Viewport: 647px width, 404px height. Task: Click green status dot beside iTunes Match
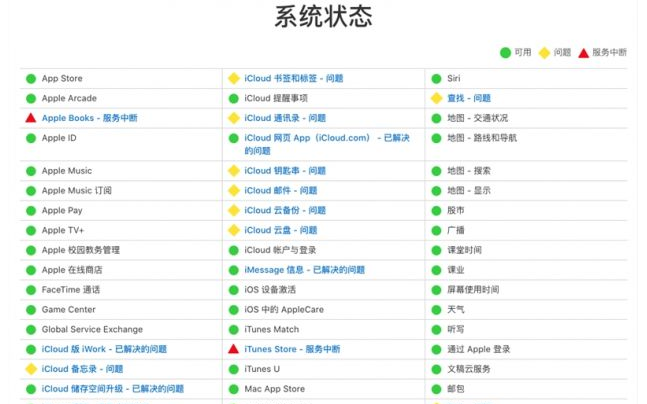point(234,329)
